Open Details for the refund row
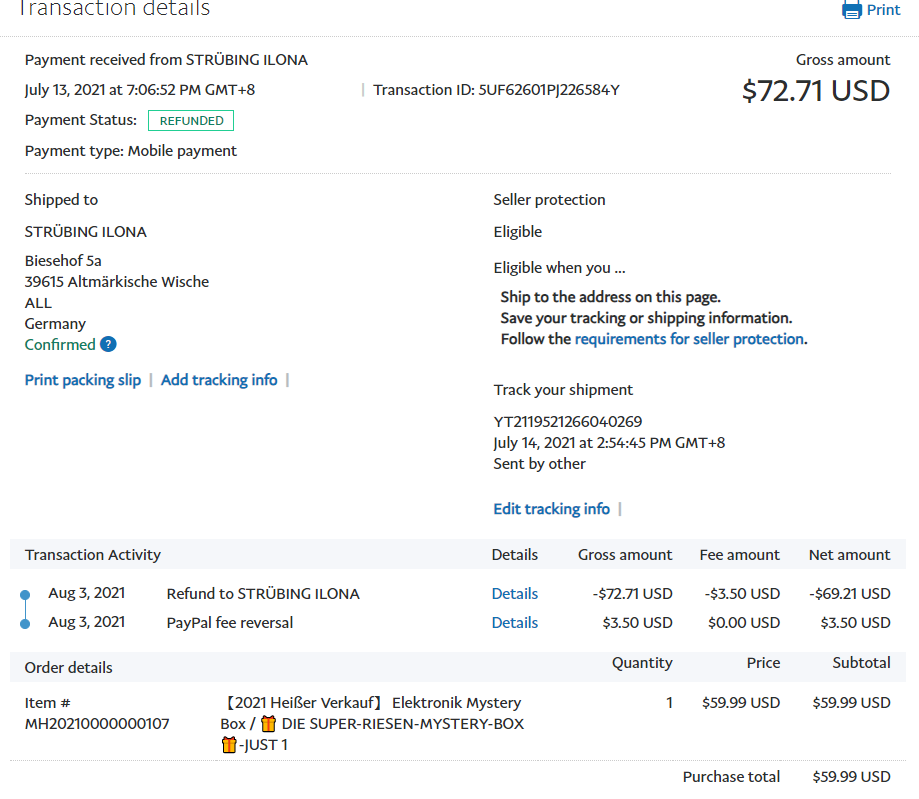The height and width of the screenshot is (799, 919). pos(514,594)
